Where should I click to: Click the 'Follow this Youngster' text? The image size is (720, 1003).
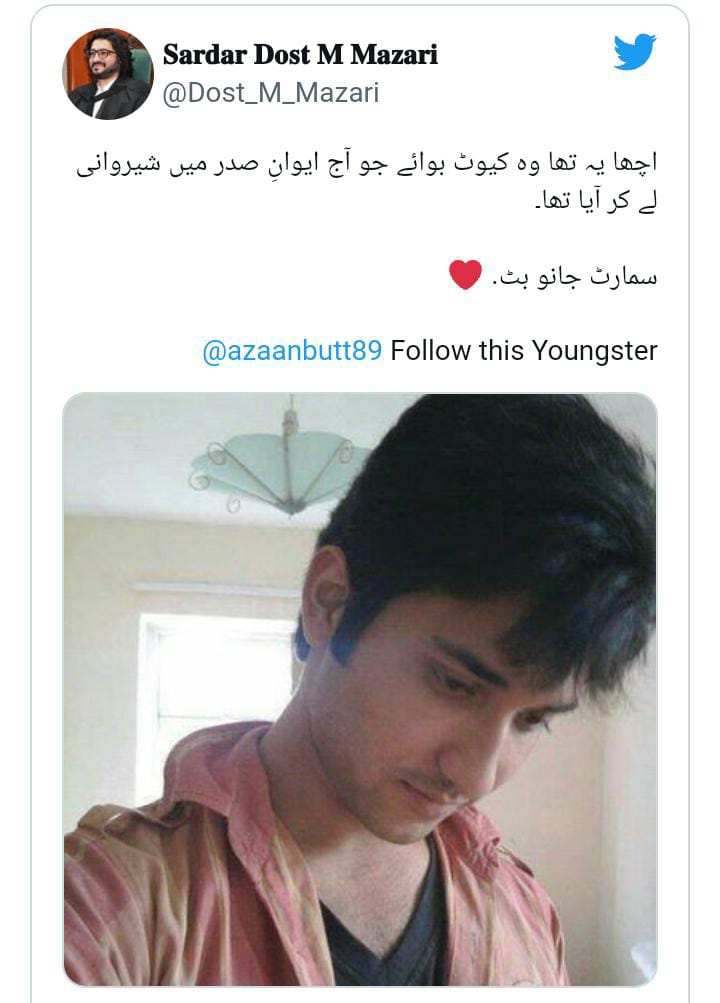524,351
